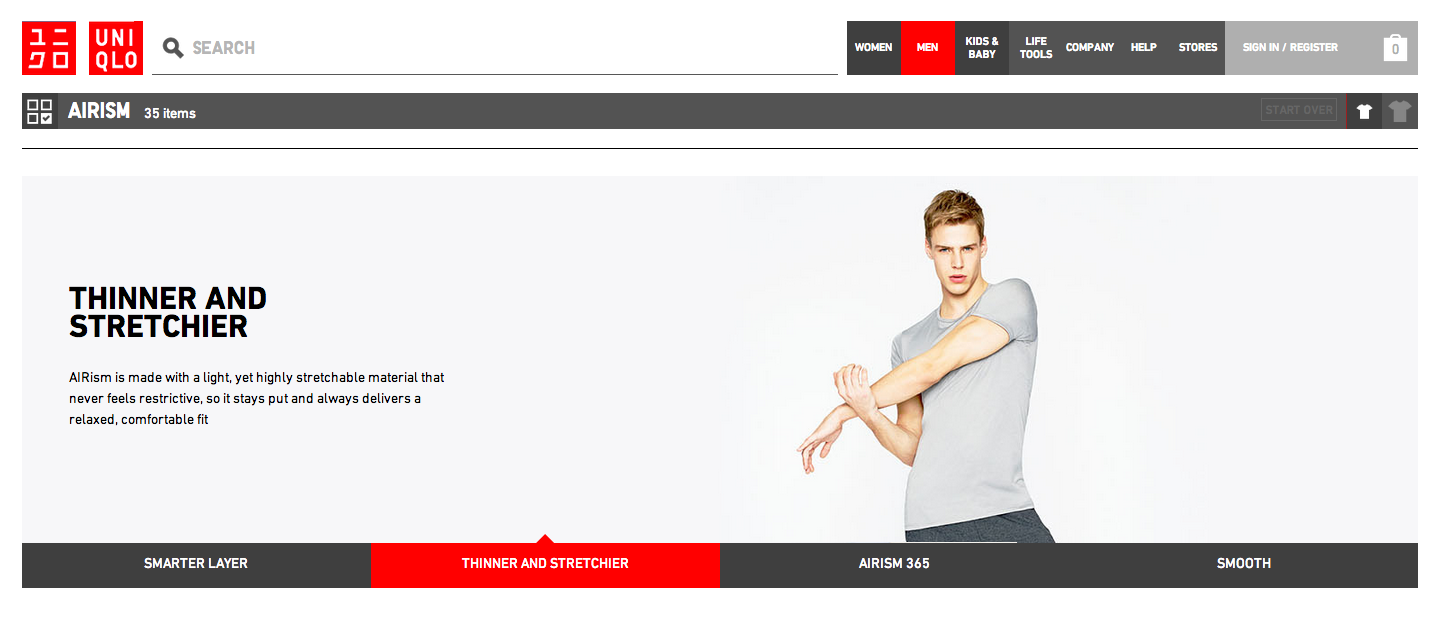Image resolution: width=1439 pixels, height=642 pixels.
Task: Switch to the AIRism 365 tab
Action: 894,564
